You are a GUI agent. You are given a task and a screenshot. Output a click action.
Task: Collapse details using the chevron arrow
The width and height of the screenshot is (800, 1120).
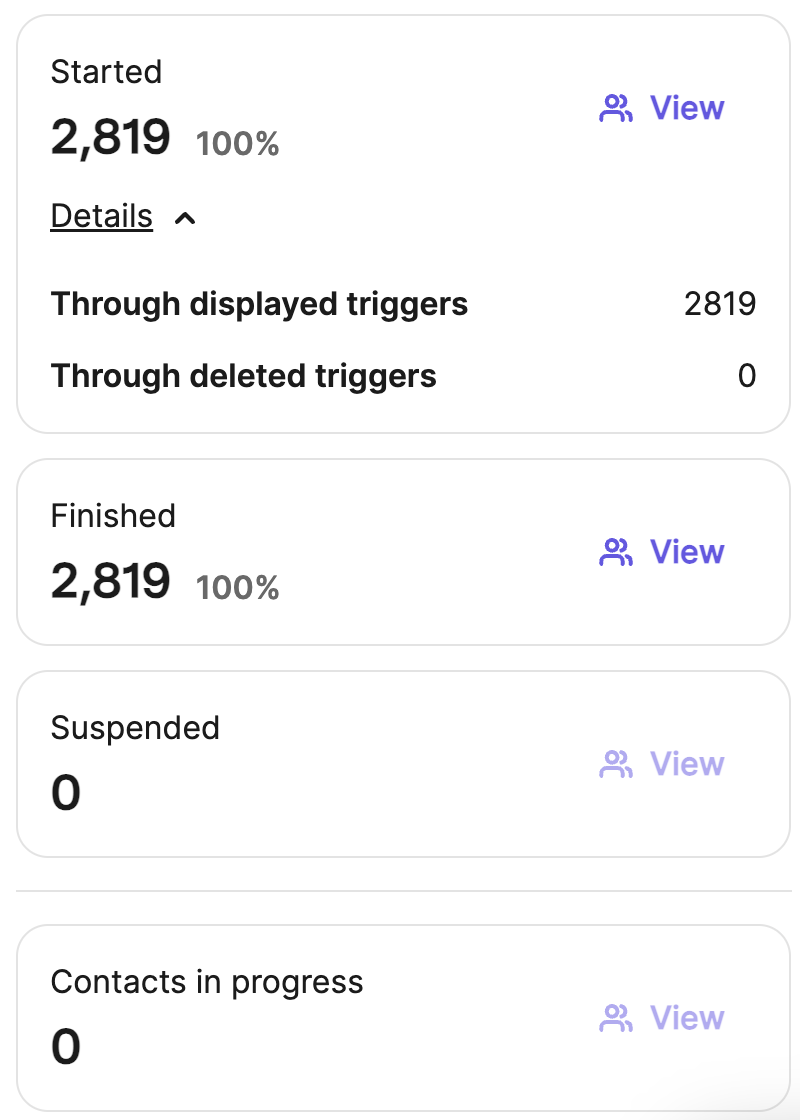click(x=185, y=218)
